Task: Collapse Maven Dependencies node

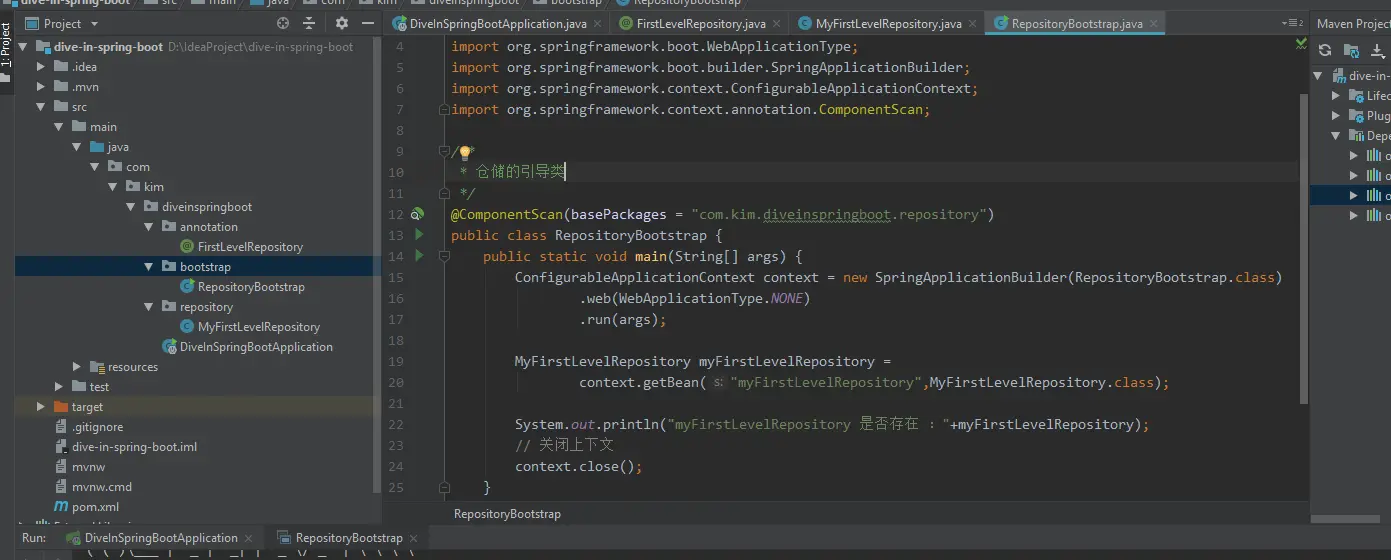Action: 1336,136
